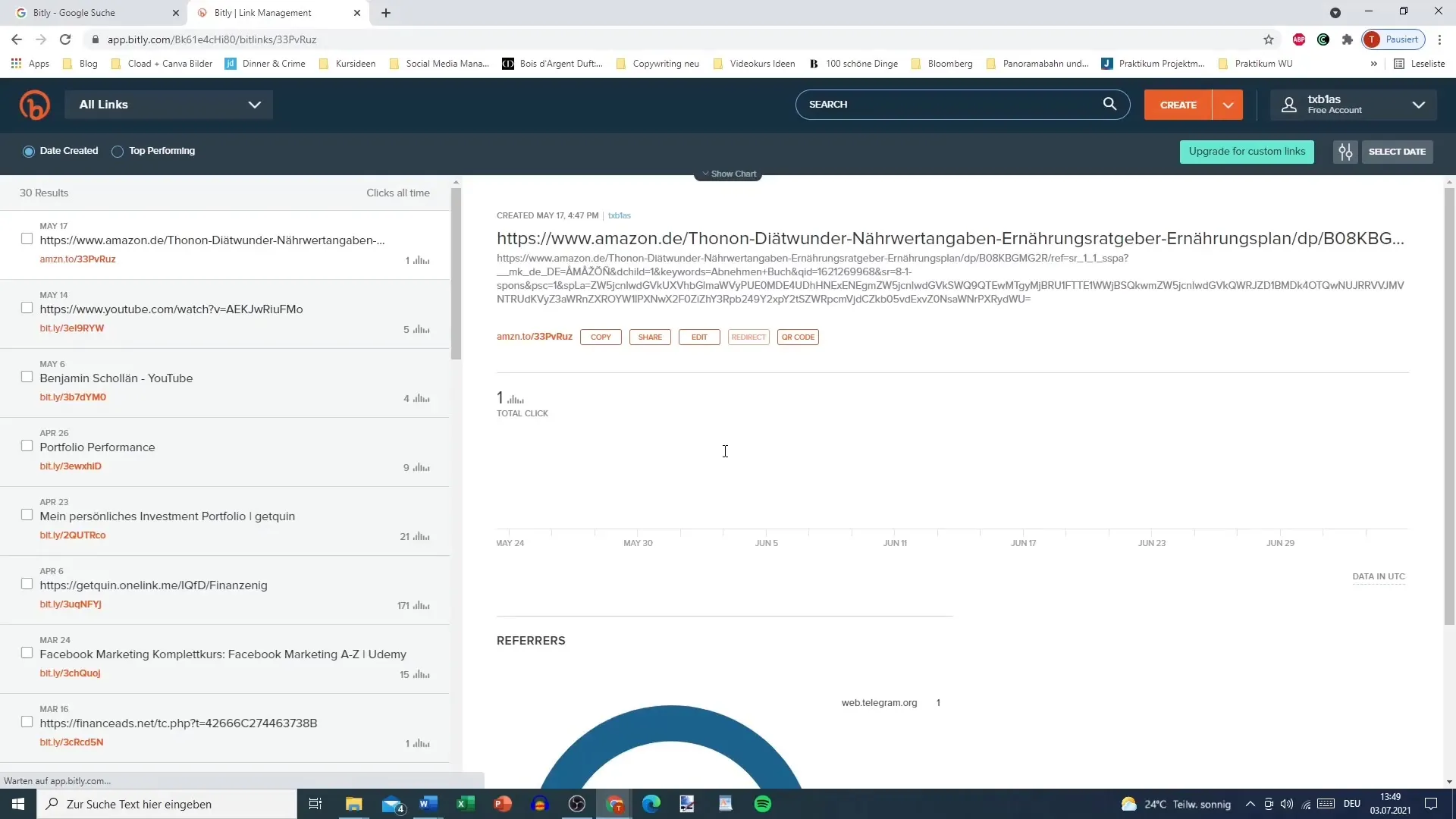The height and width of the screenshot is (819, 1456).
Task: Open Word from taskbar
Action: (x=428, y=804)
